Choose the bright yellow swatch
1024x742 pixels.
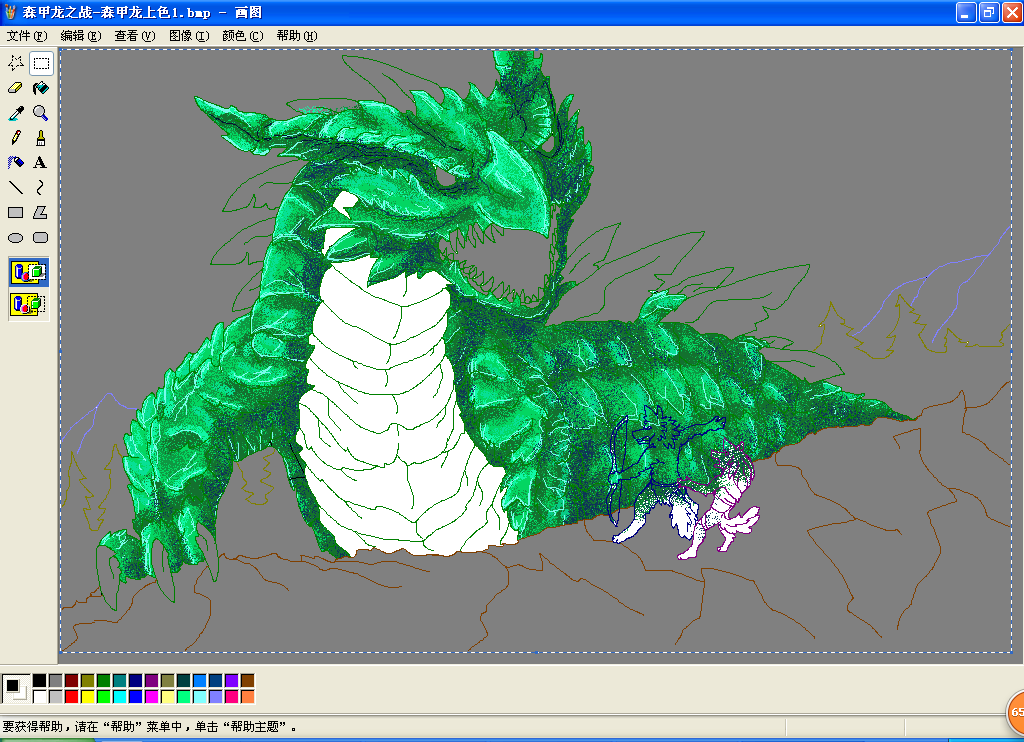[x=88, y=696]
